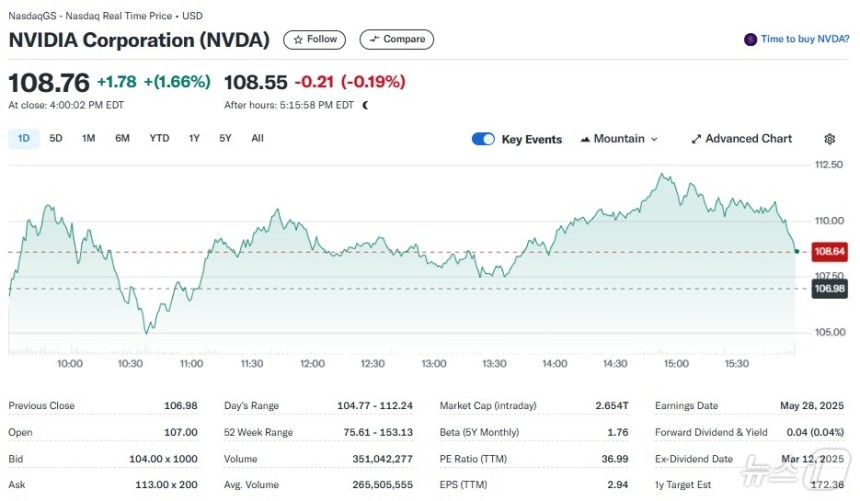
Task: Select the 1D time range tab
Action: tap(24, 138)
